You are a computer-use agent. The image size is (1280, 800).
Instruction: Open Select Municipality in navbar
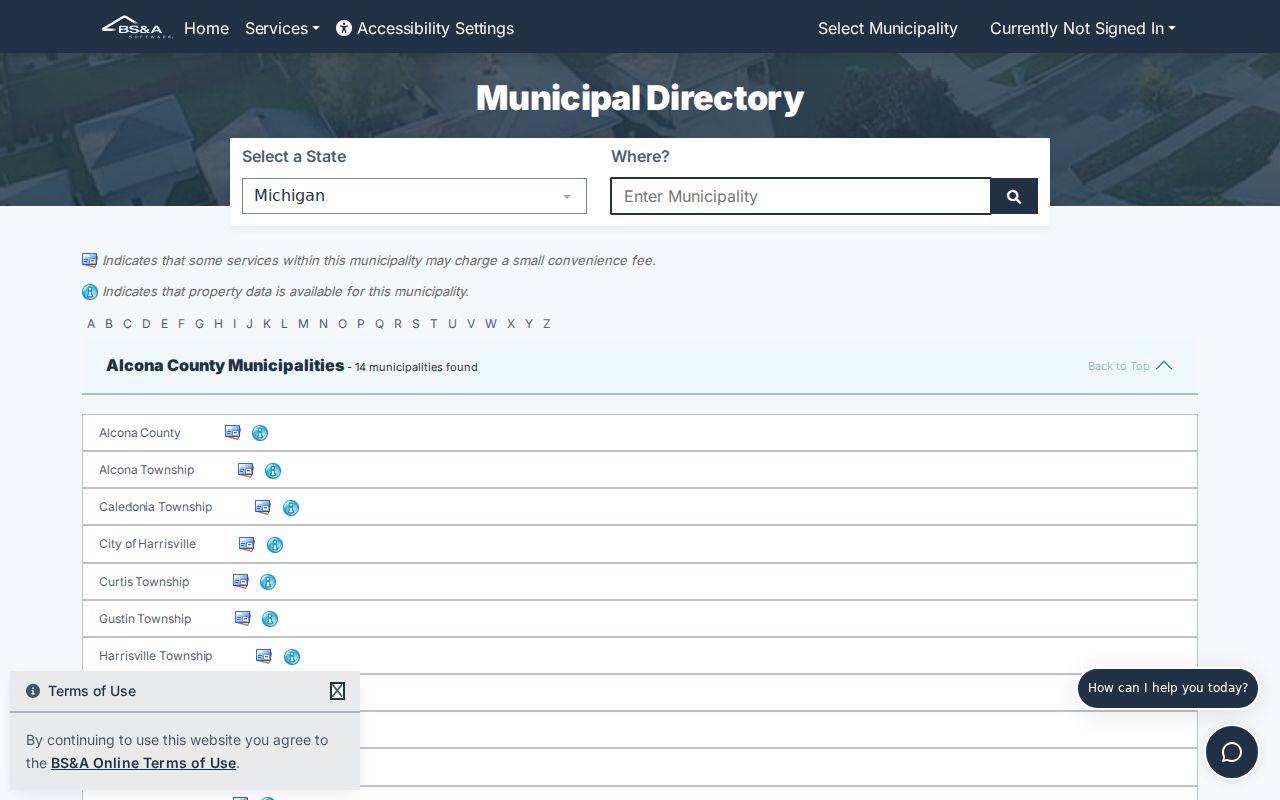pyautogui.click(x=888, y=28)
